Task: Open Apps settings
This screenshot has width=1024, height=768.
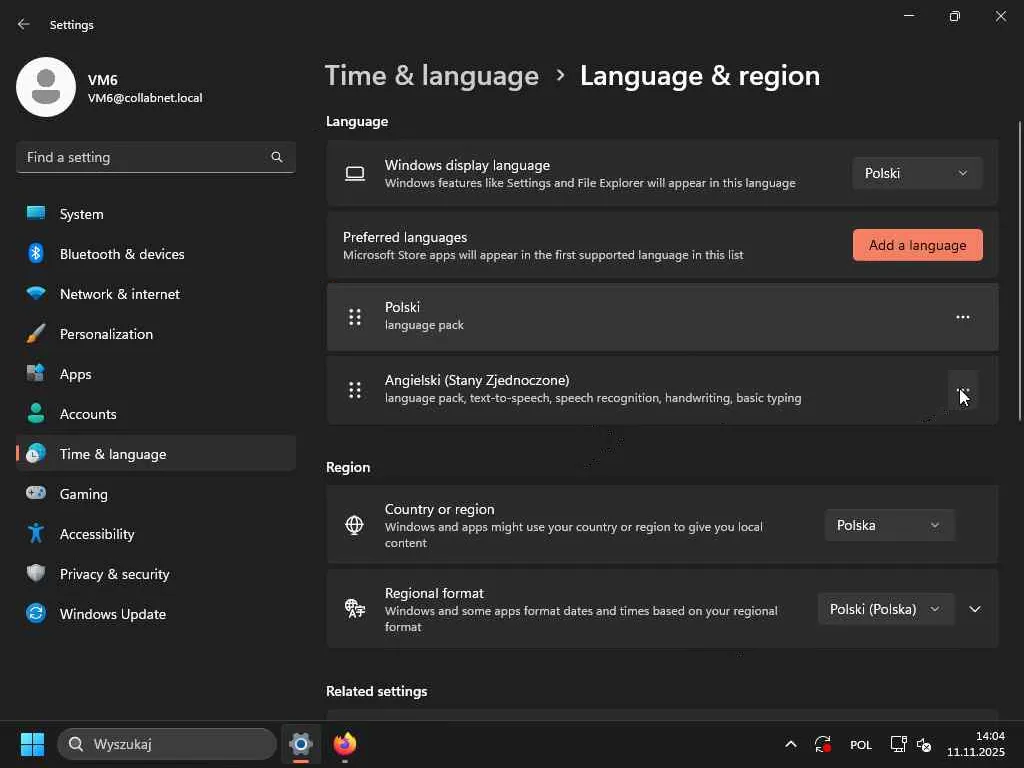Action: point(155,374)
